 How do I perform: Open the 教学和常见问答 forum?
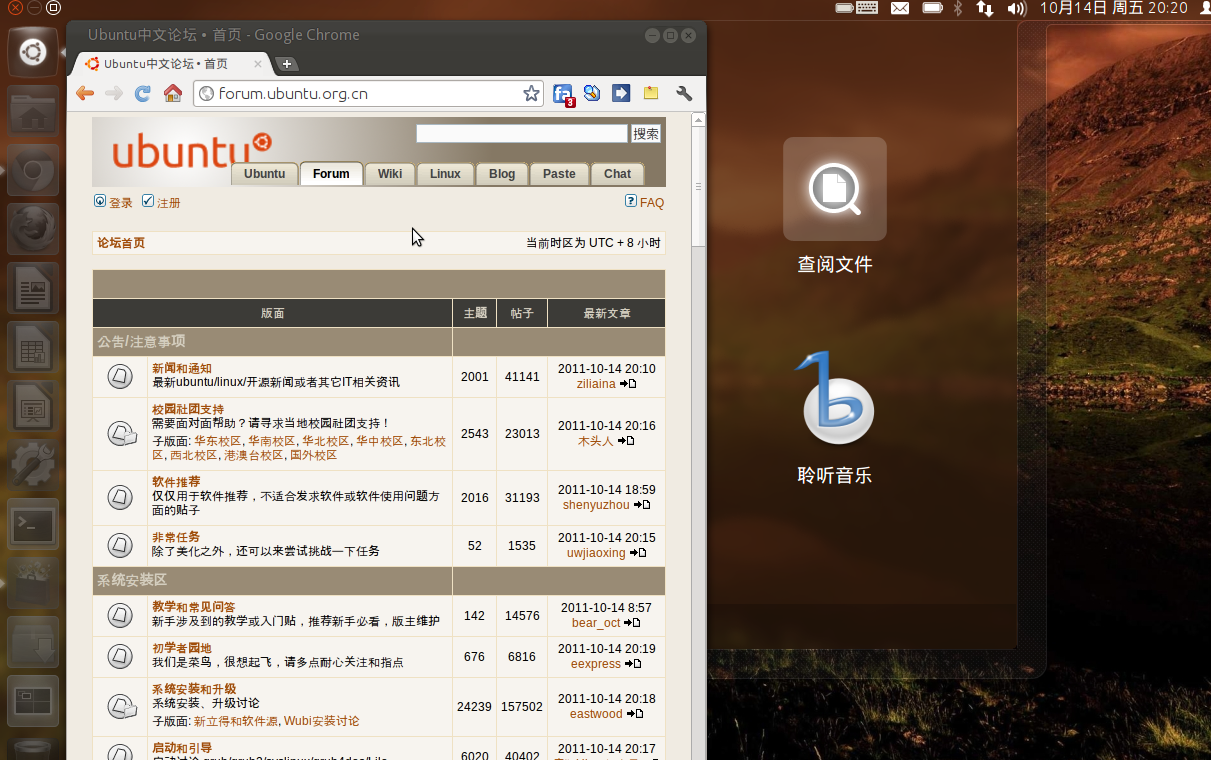click(194, 607)
